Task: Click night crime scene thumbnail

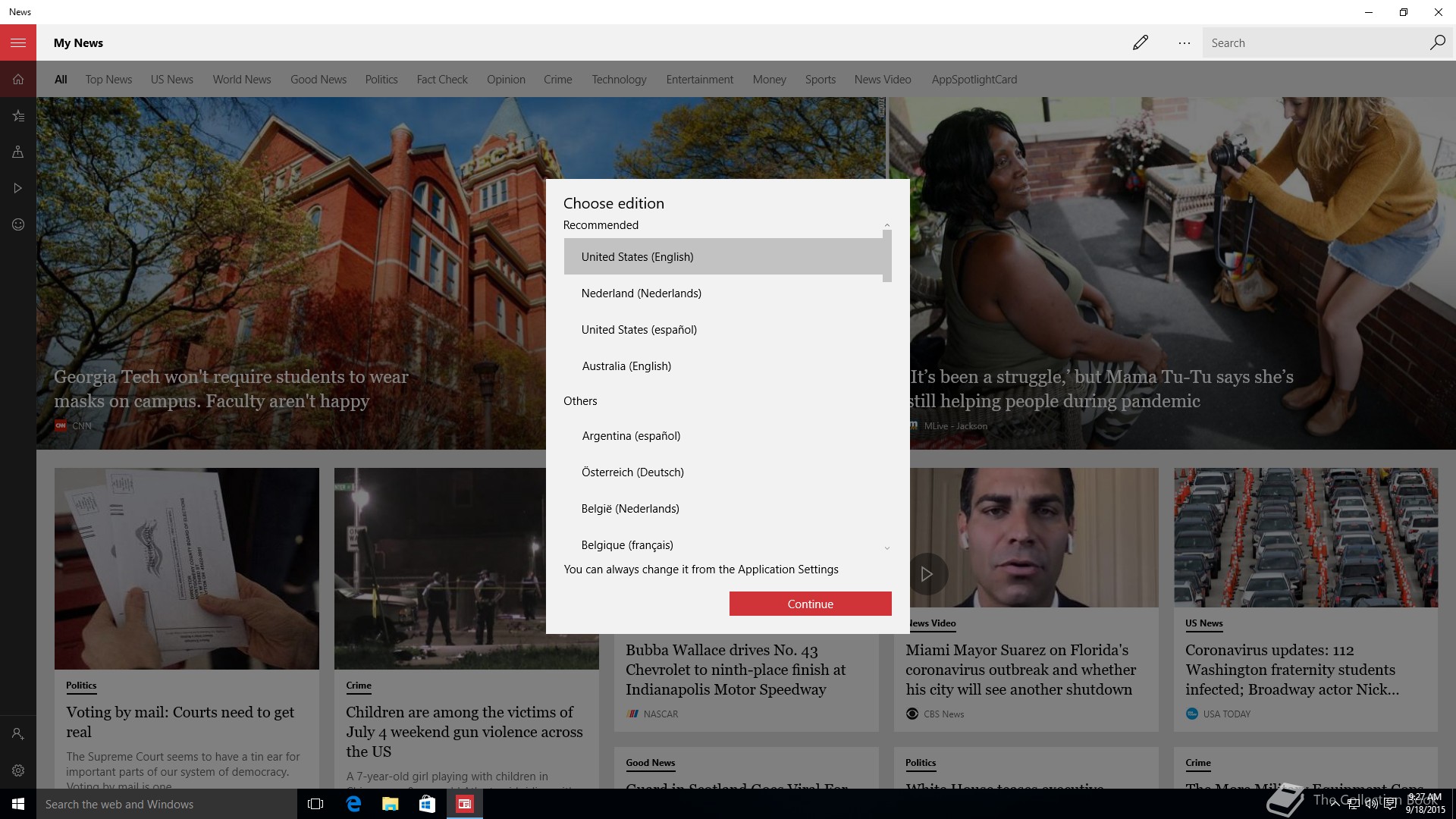Action: pos(440,568)
